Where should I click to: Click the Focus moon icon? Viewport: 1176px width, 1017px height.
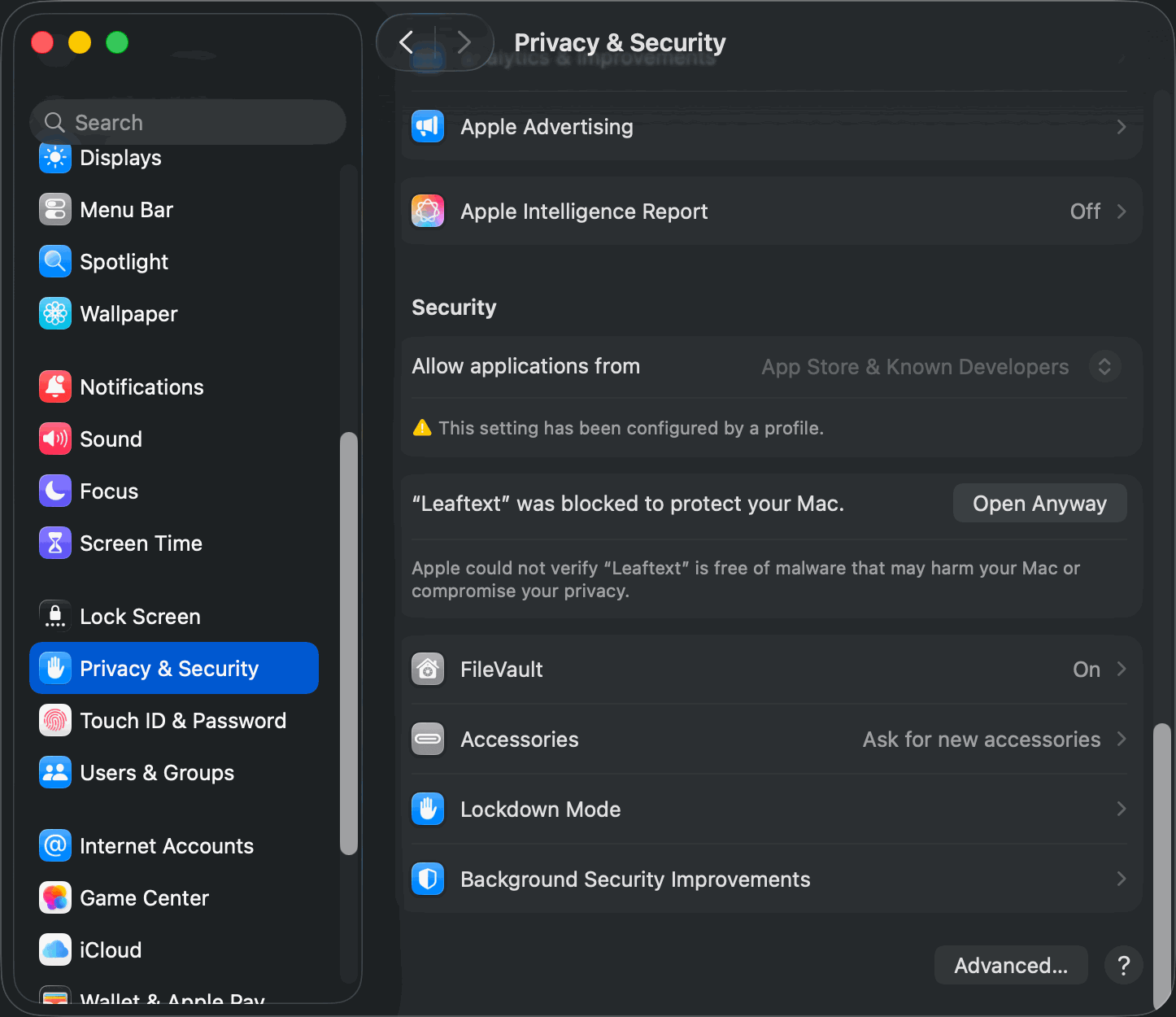[x=55, y=491]
